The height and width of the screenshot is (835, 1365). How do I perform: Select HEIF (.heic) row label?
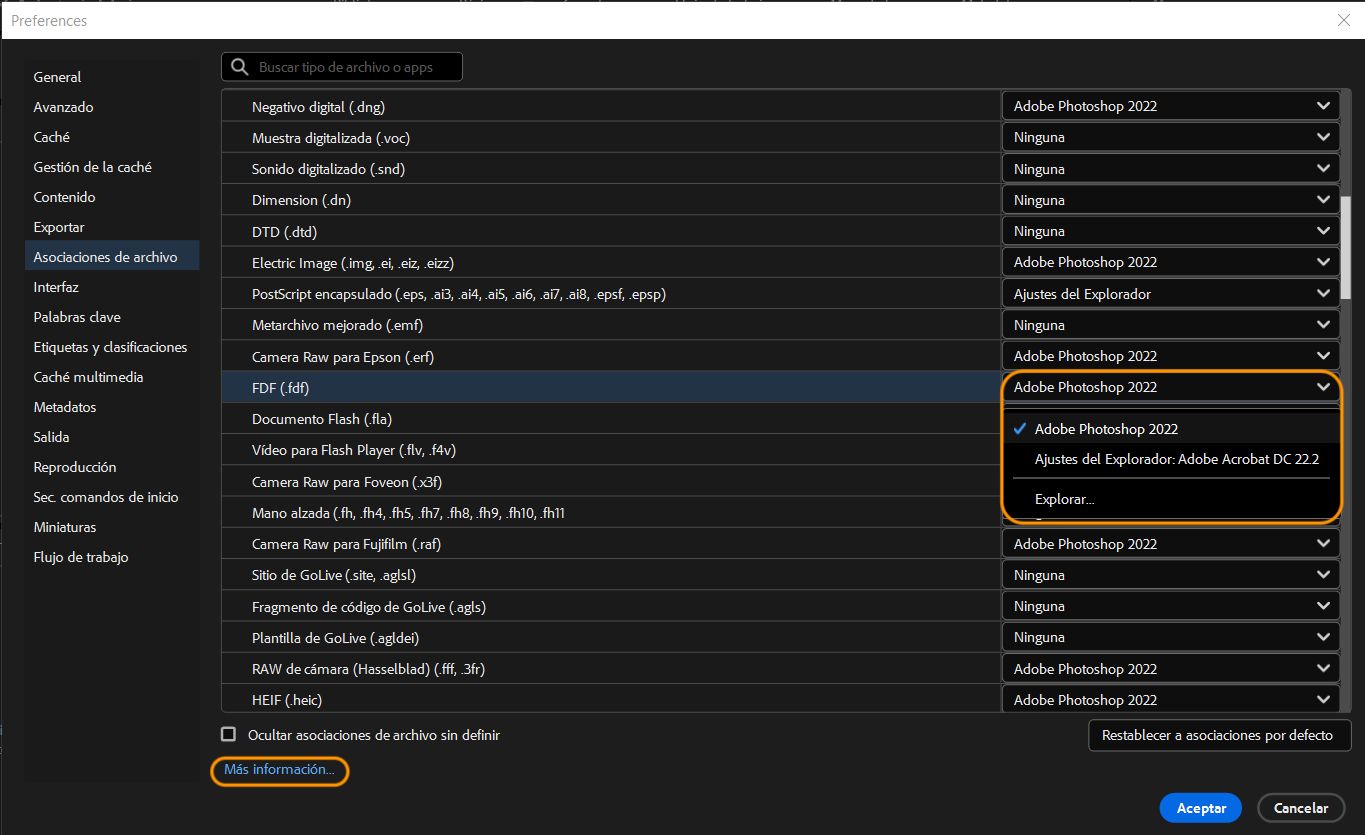pos(287,700)
